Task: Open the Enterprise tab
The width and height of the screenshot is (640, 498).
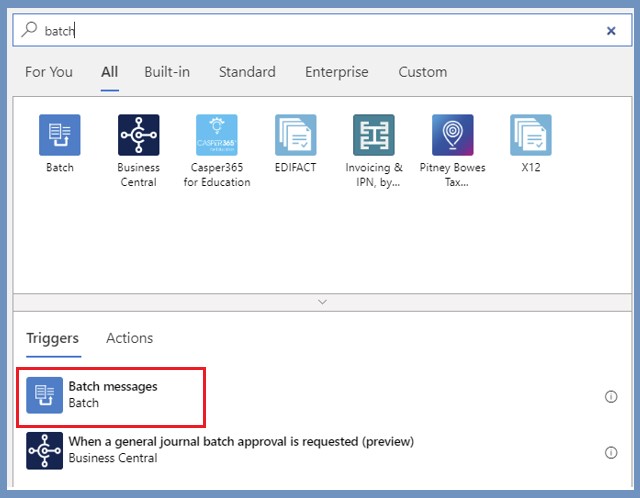Action: pos(337,72)
